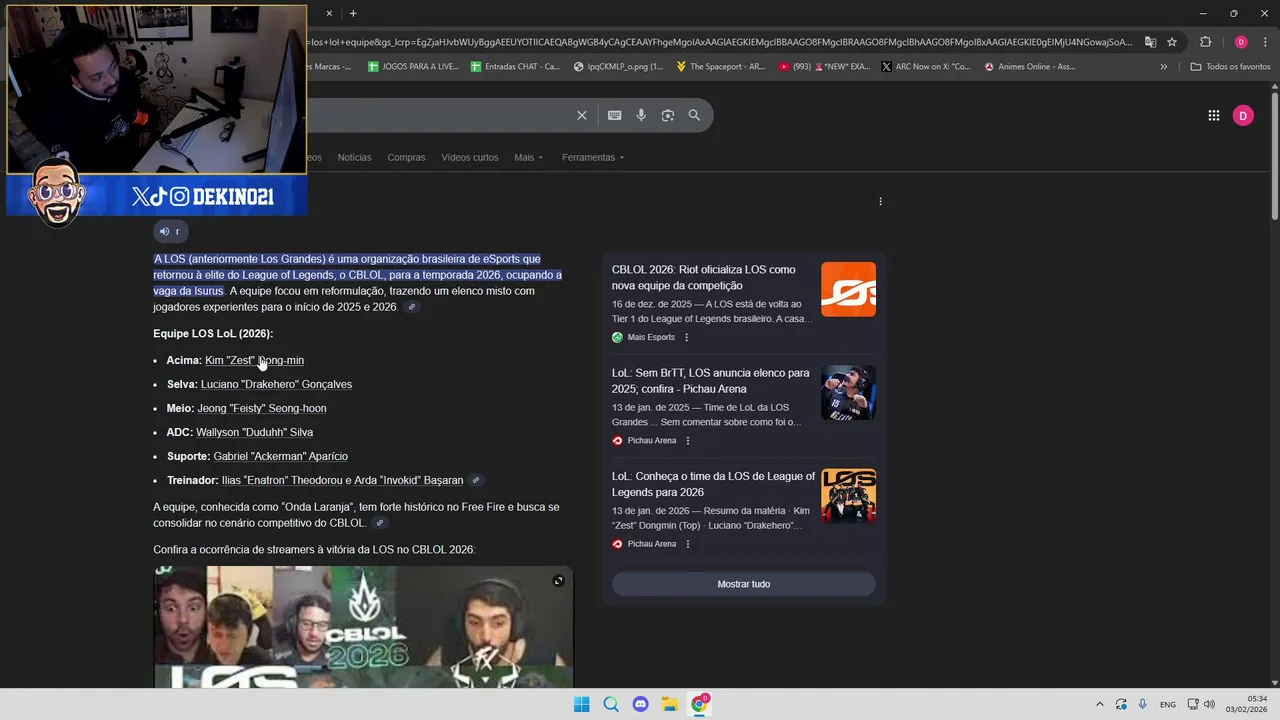Open File Explorer from the taskbar

(670, 704)
